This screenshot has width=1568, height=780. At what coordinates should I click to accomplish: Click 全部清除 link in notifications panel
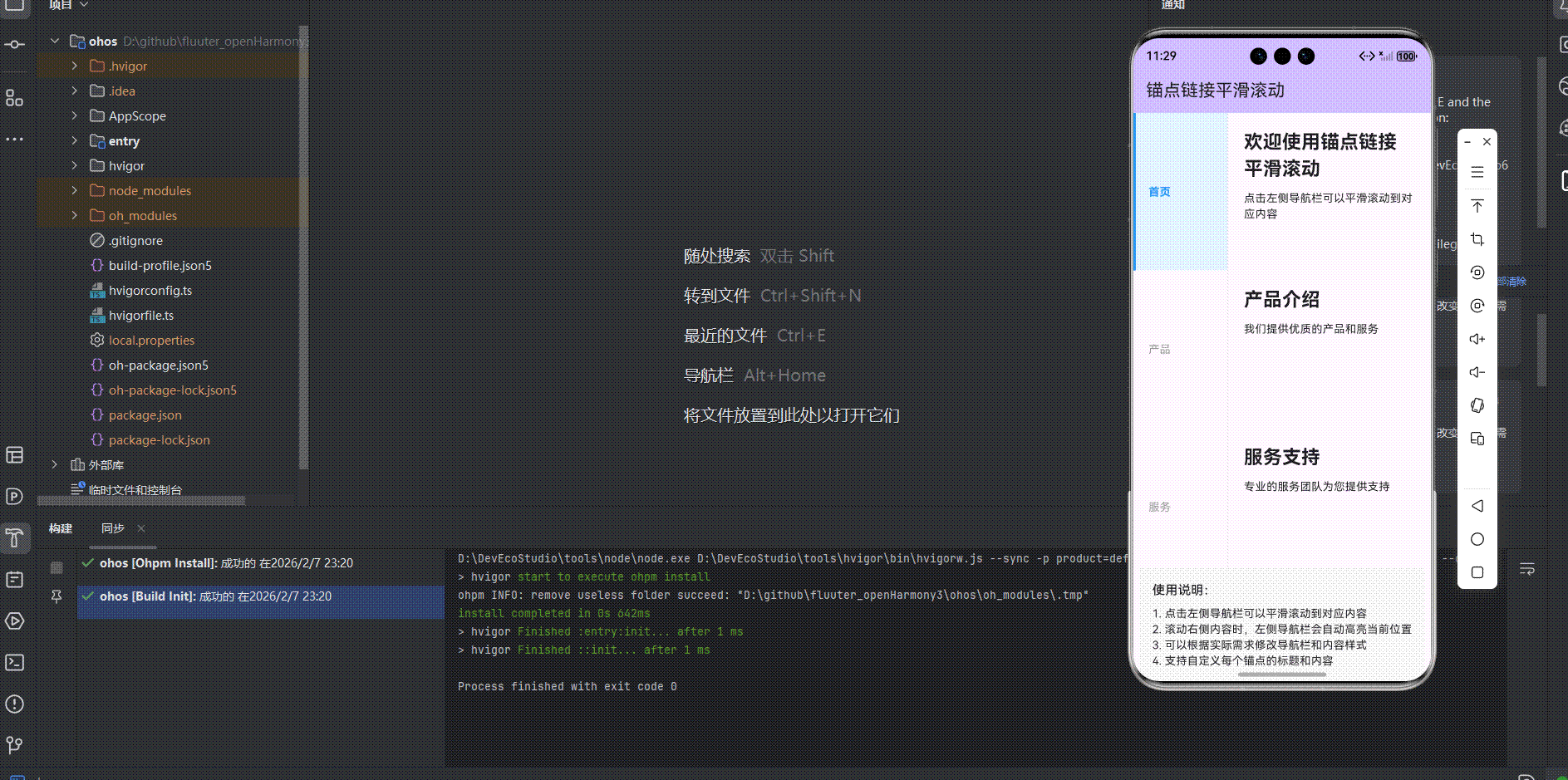point(1512,282)
